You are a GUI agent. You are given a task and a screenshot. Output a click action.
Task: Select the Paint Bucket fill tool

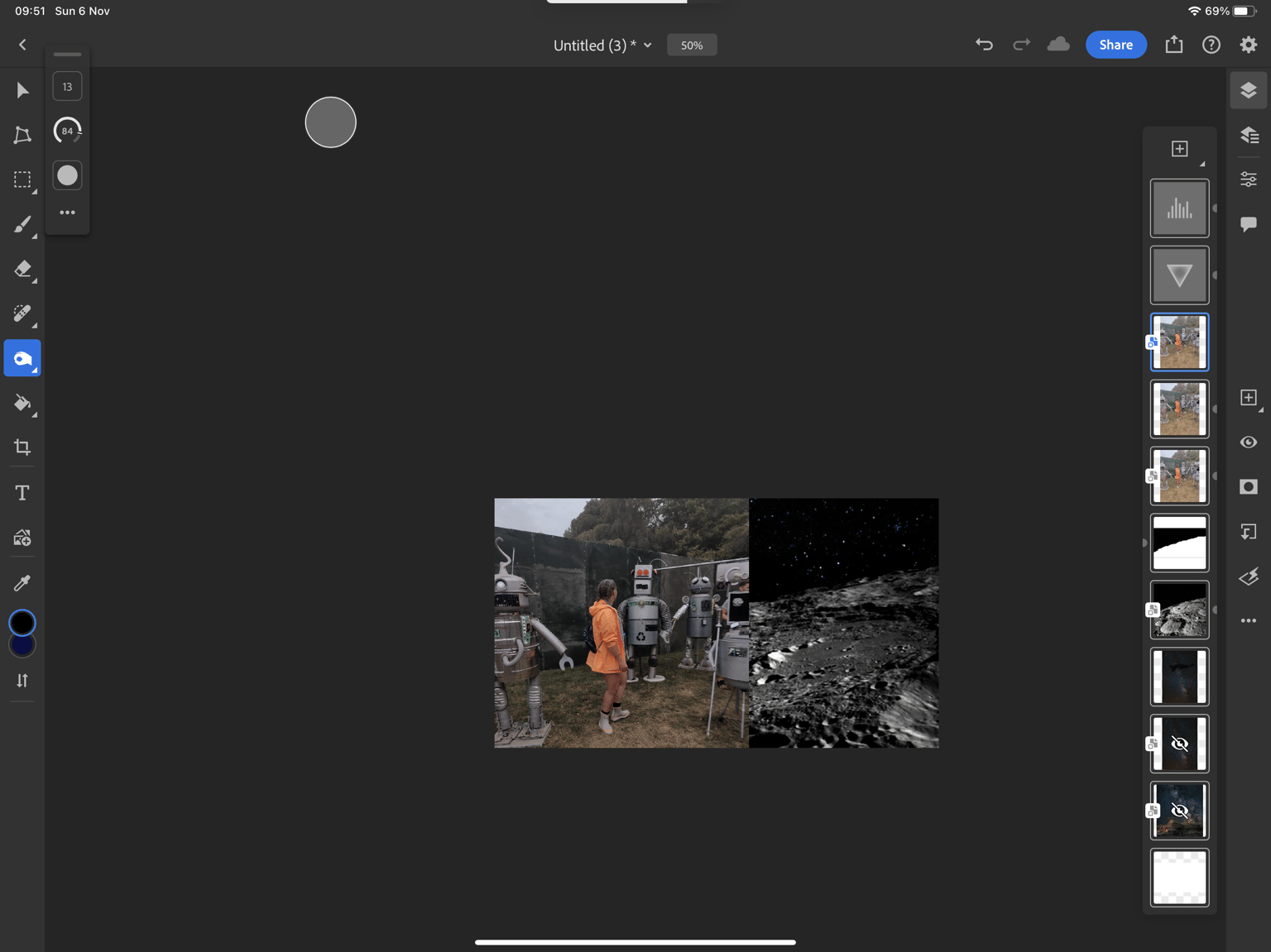point(22,403)
